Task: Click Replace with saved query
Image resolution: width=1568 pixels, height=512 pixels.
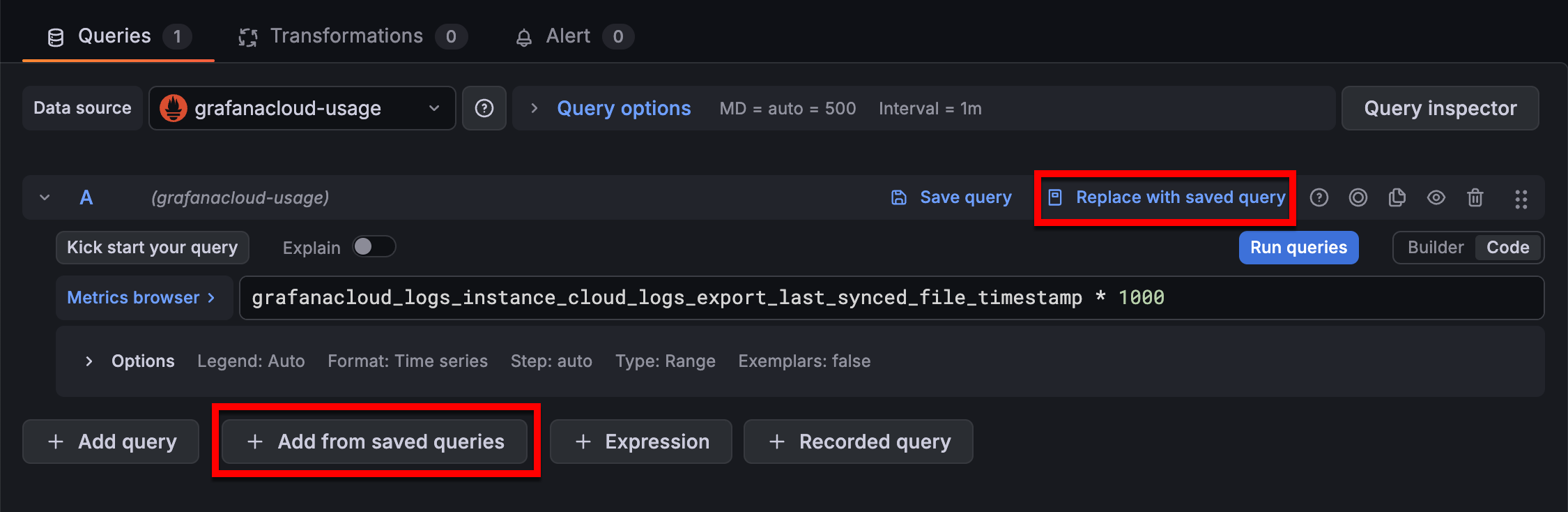Action: (x=1167, y=197)
